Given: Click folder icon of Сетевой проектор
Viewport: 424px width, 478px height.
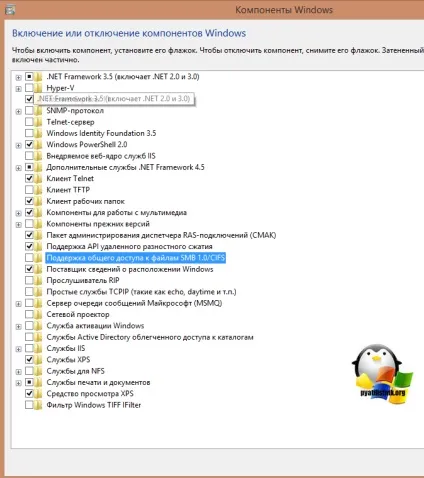Looking at the screenshot, I should tap(38, 315).
